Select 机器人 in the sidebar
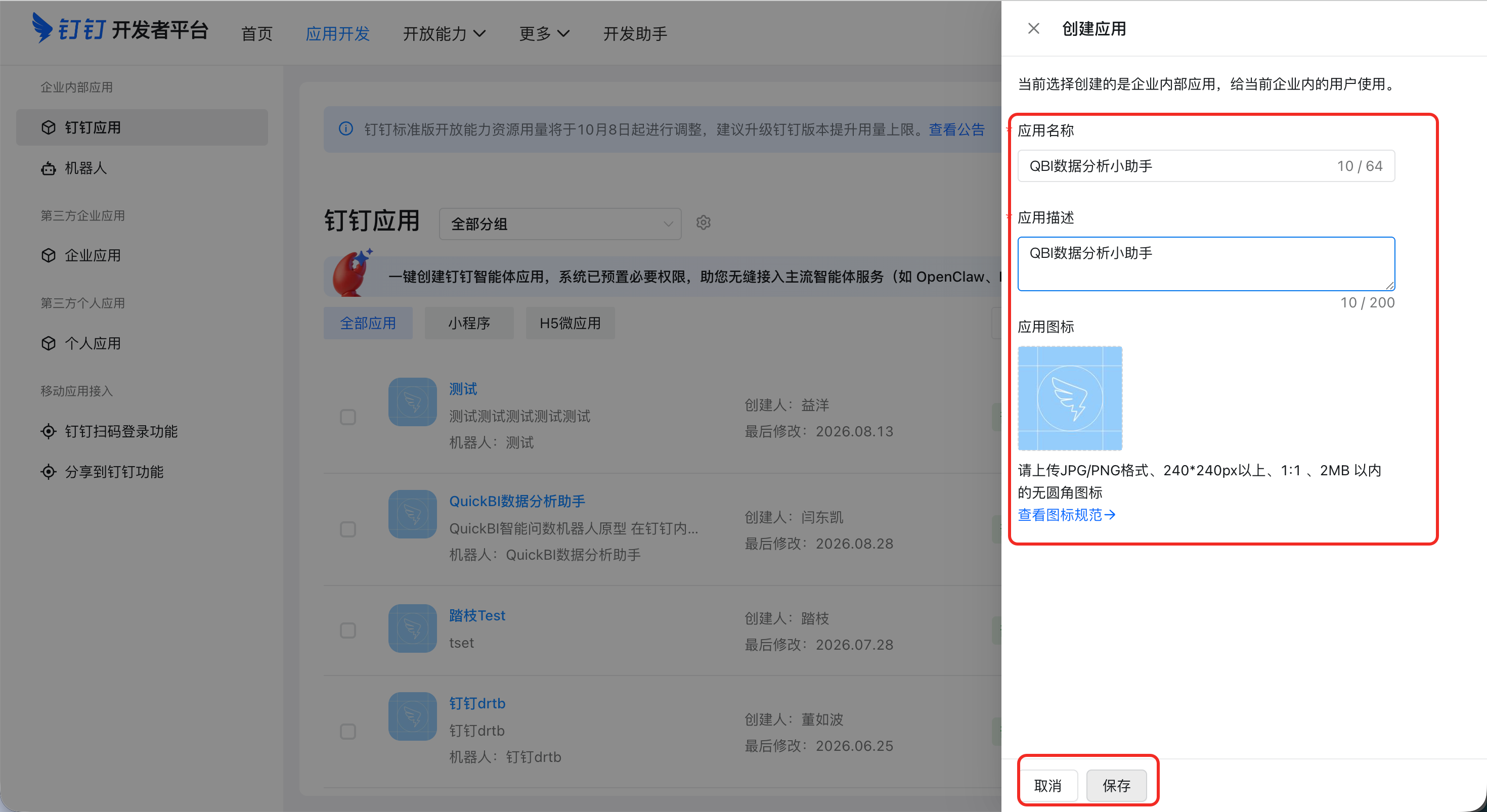This screenshot has width=1487, height=812. pos(142,168)
